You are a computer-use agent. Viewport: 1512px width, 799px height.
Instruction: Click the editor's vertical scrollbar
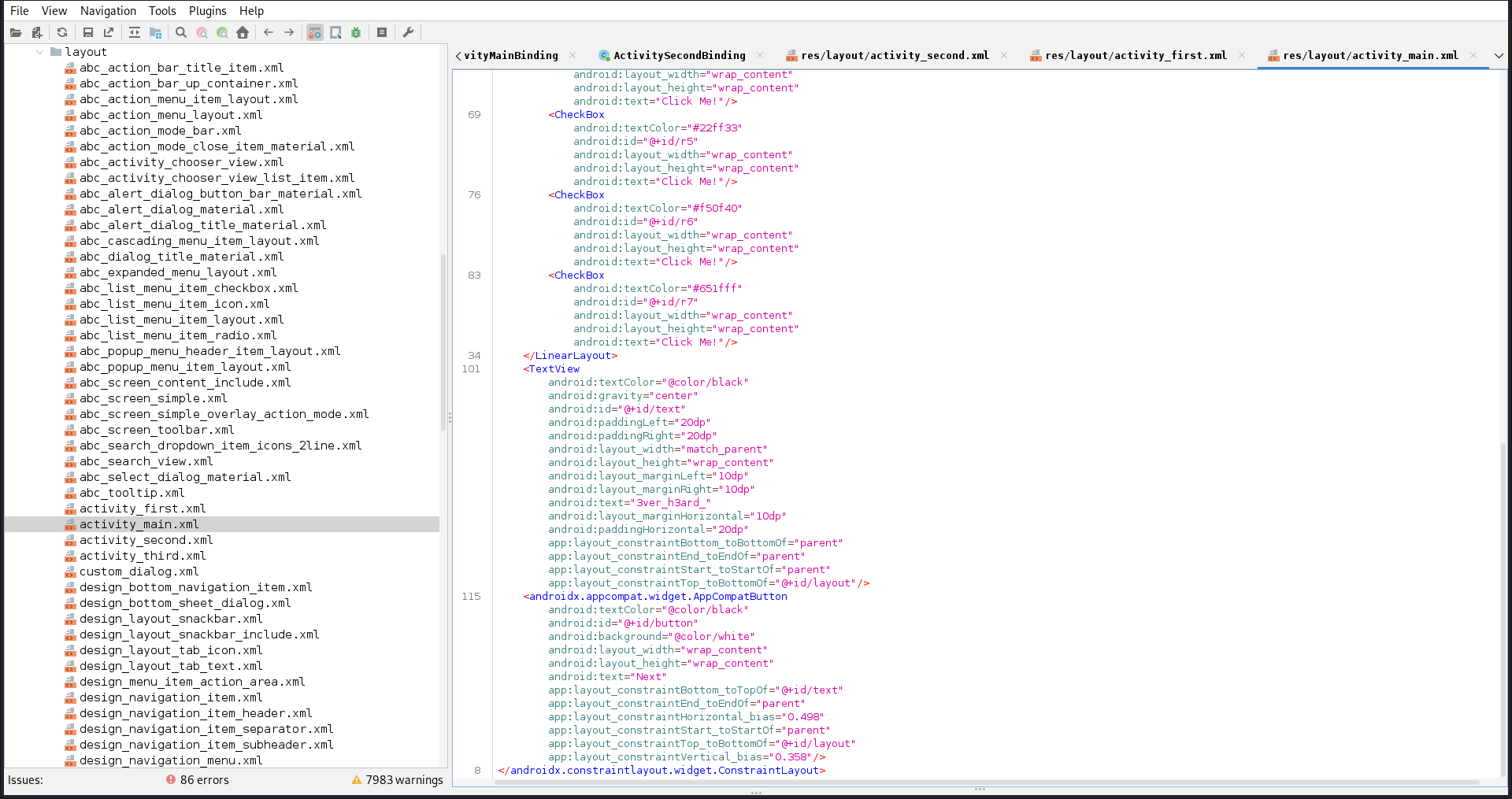1503,606
